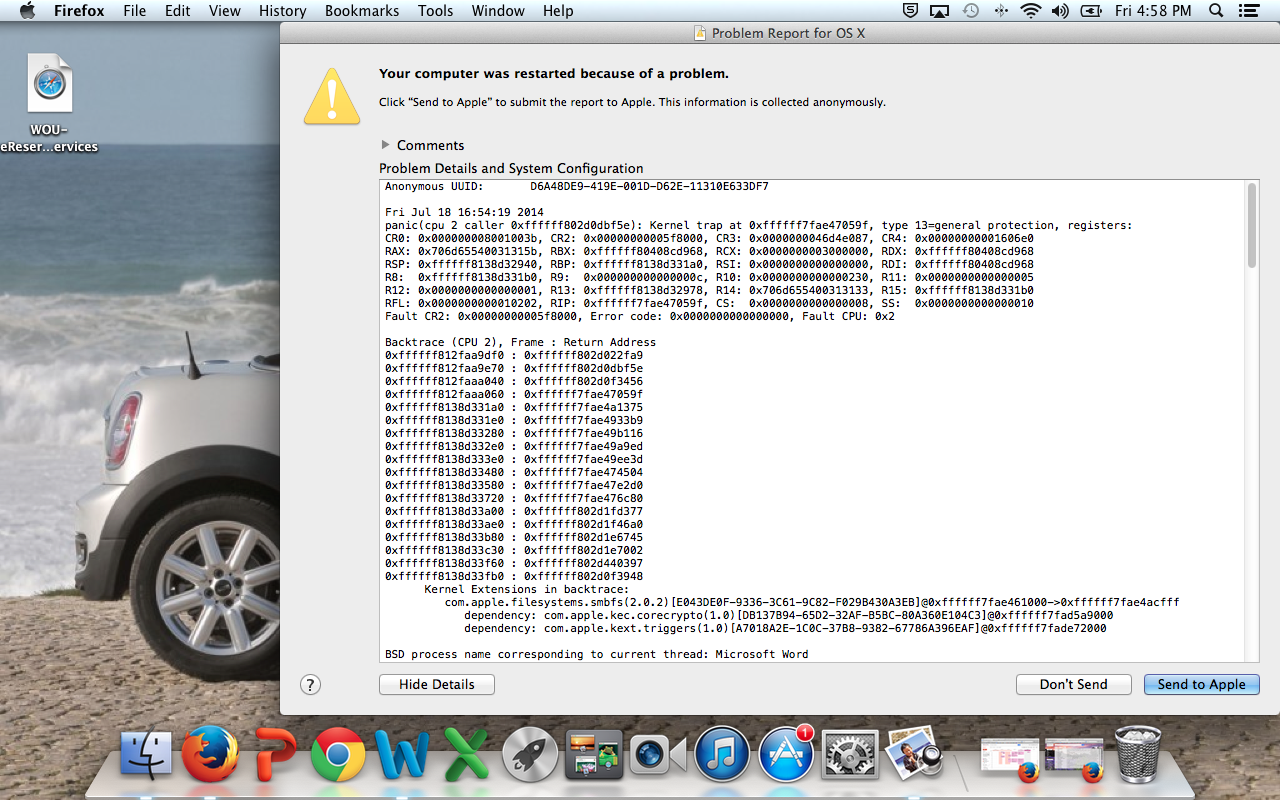
Task: Open System Preferences from the Dock
Action: pyautogui.click(x=850, y=755)
